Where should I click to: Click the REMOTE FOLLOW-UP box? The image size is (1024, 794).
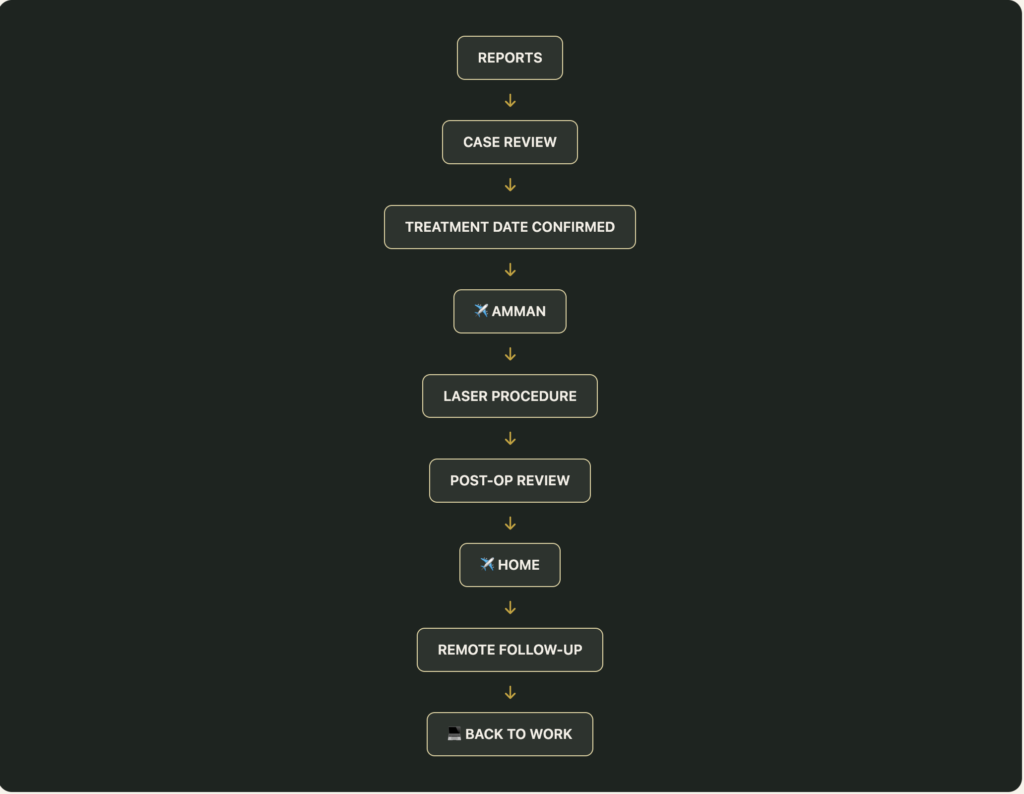point(510,650)
